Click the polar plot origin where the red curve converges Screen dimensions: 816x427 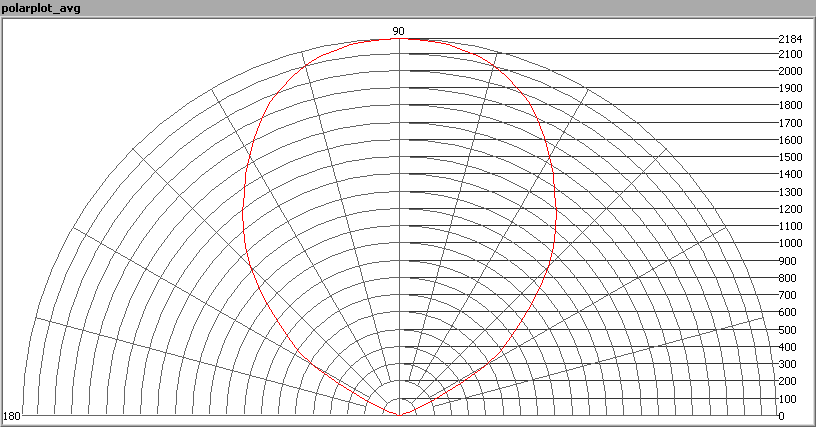pyautogui.click(x=399, y=414)
